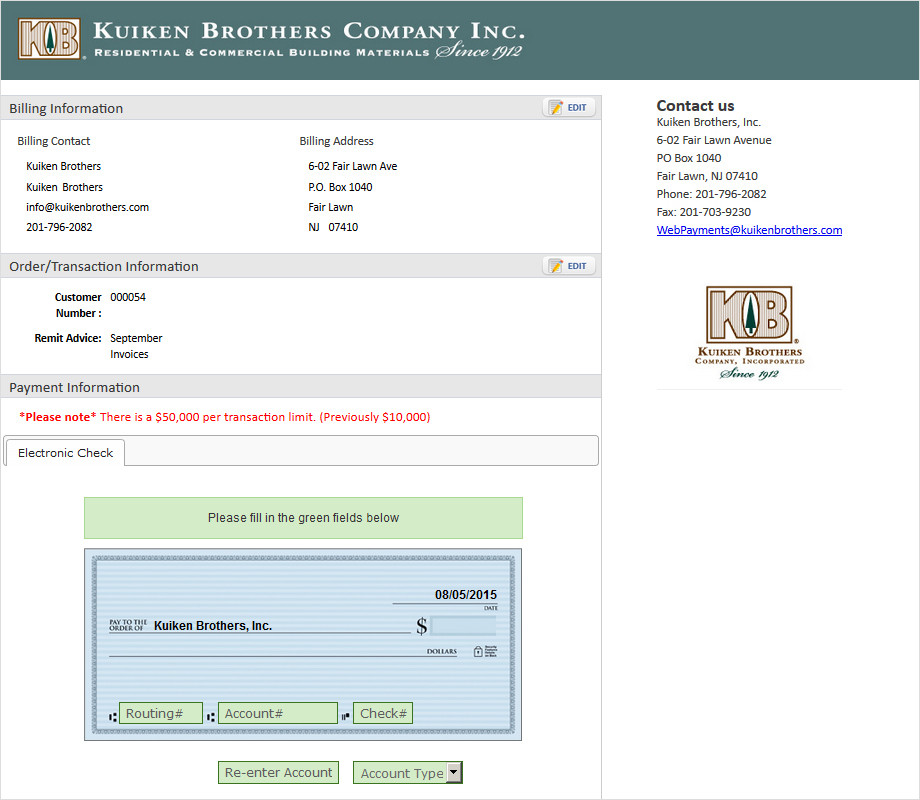Click the P.O. Box 1040 billing address line
920x800 pixels.
coord(340,187)
